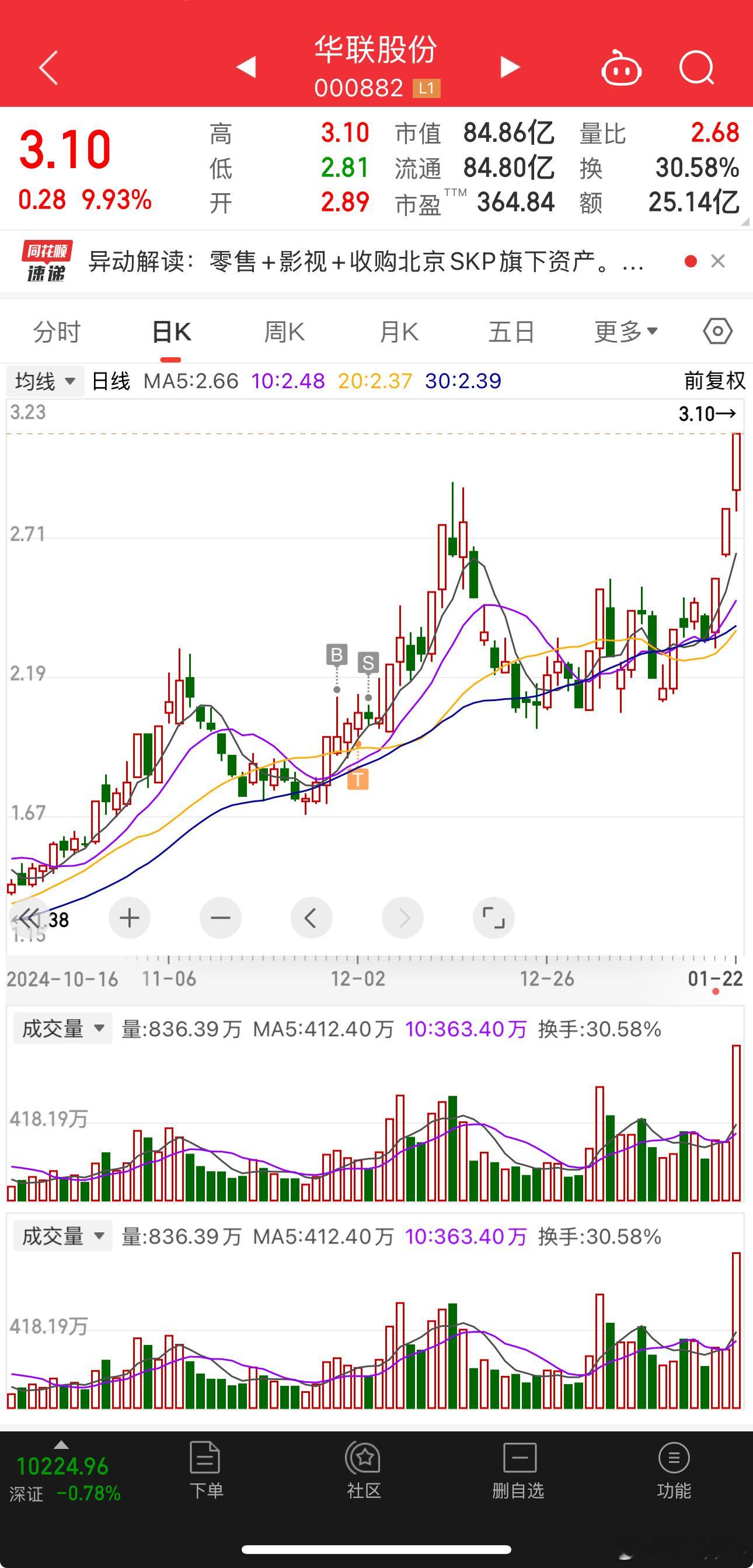This screenshot has width=753, height=1568.
Task: Tap the 3.10→ latest price marker
Action: pos(708,414)
